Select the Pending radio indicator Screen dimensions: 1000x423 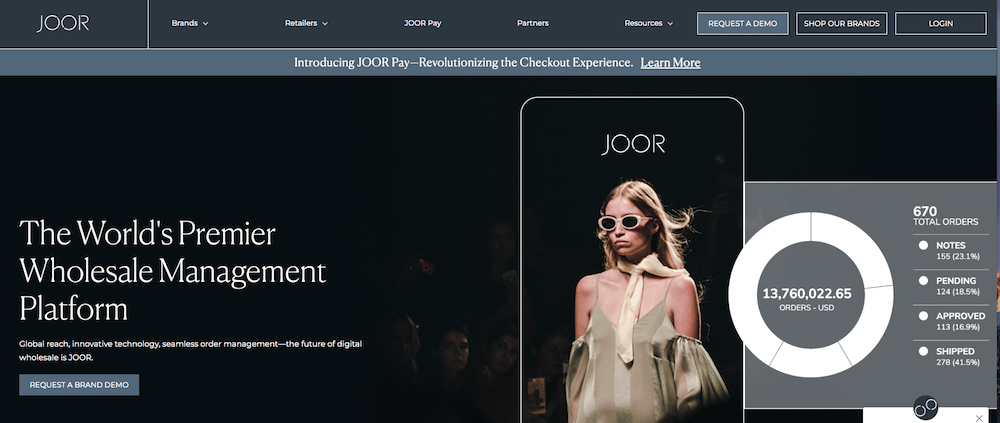(923, 280)
